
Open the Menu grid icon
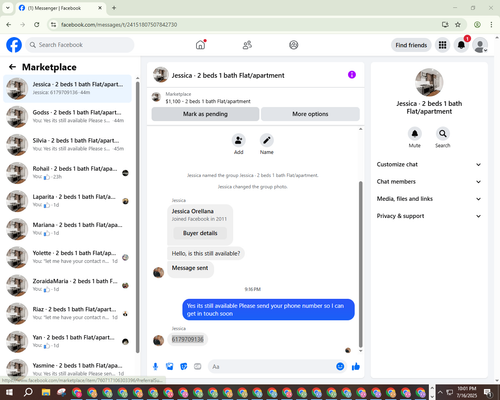pos(442,45)
